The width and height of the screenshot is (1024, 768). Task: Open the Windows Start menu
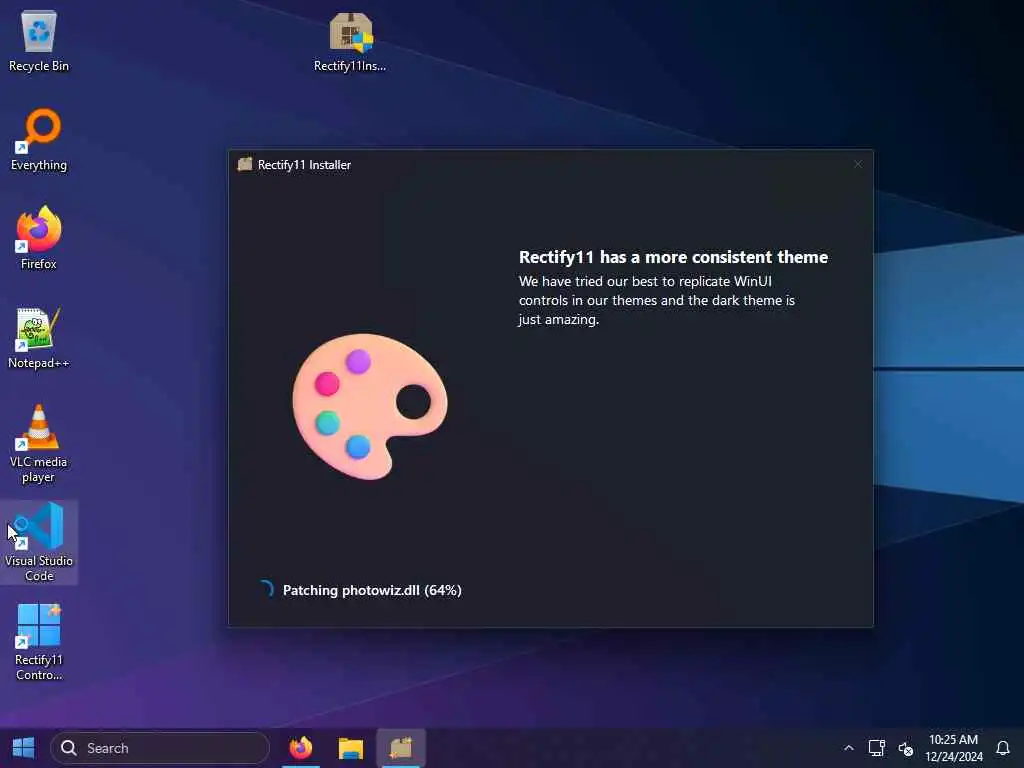pos(24,748)
